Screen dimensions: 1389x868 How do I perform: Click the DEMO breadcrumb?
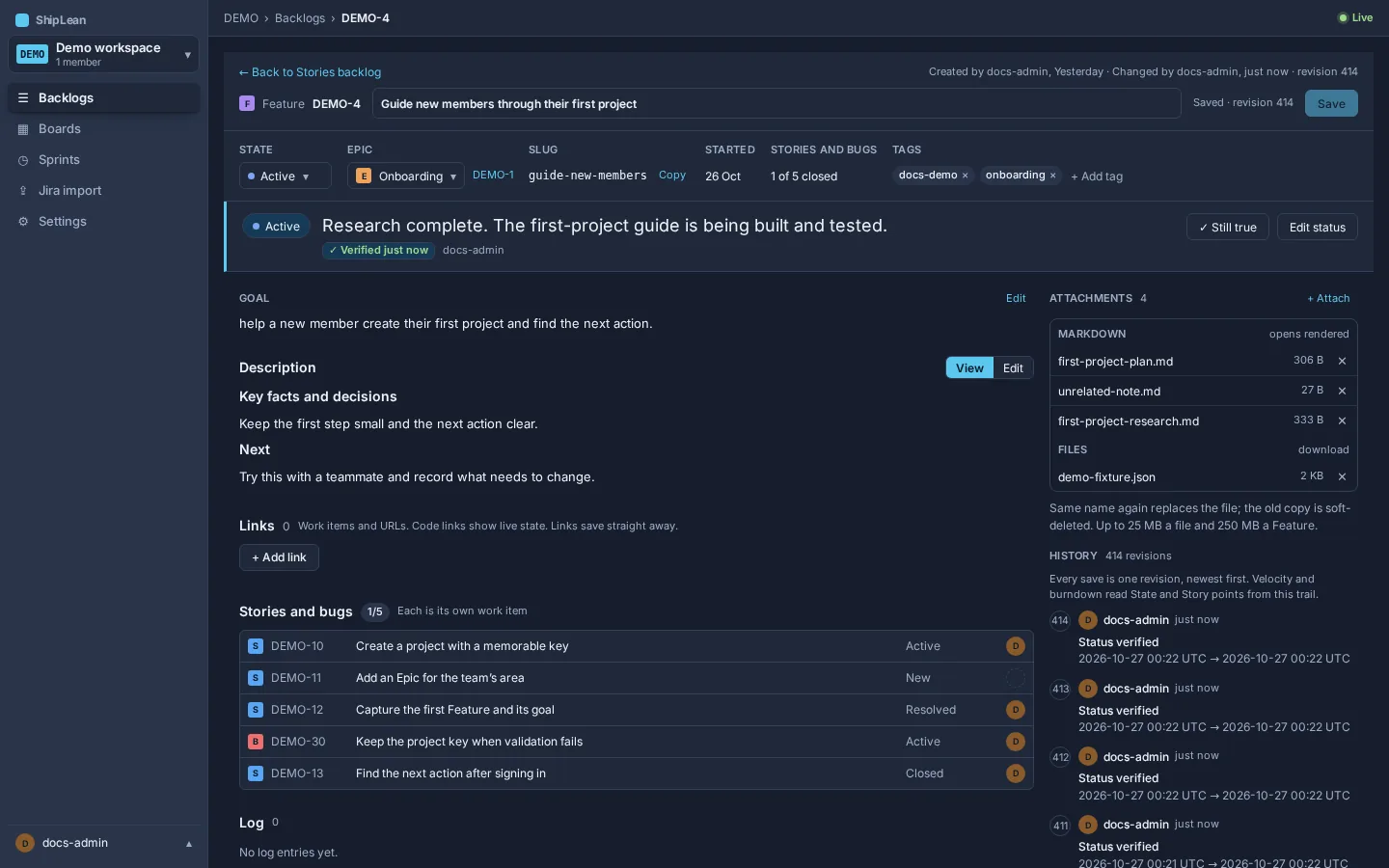tap(241, 18)
